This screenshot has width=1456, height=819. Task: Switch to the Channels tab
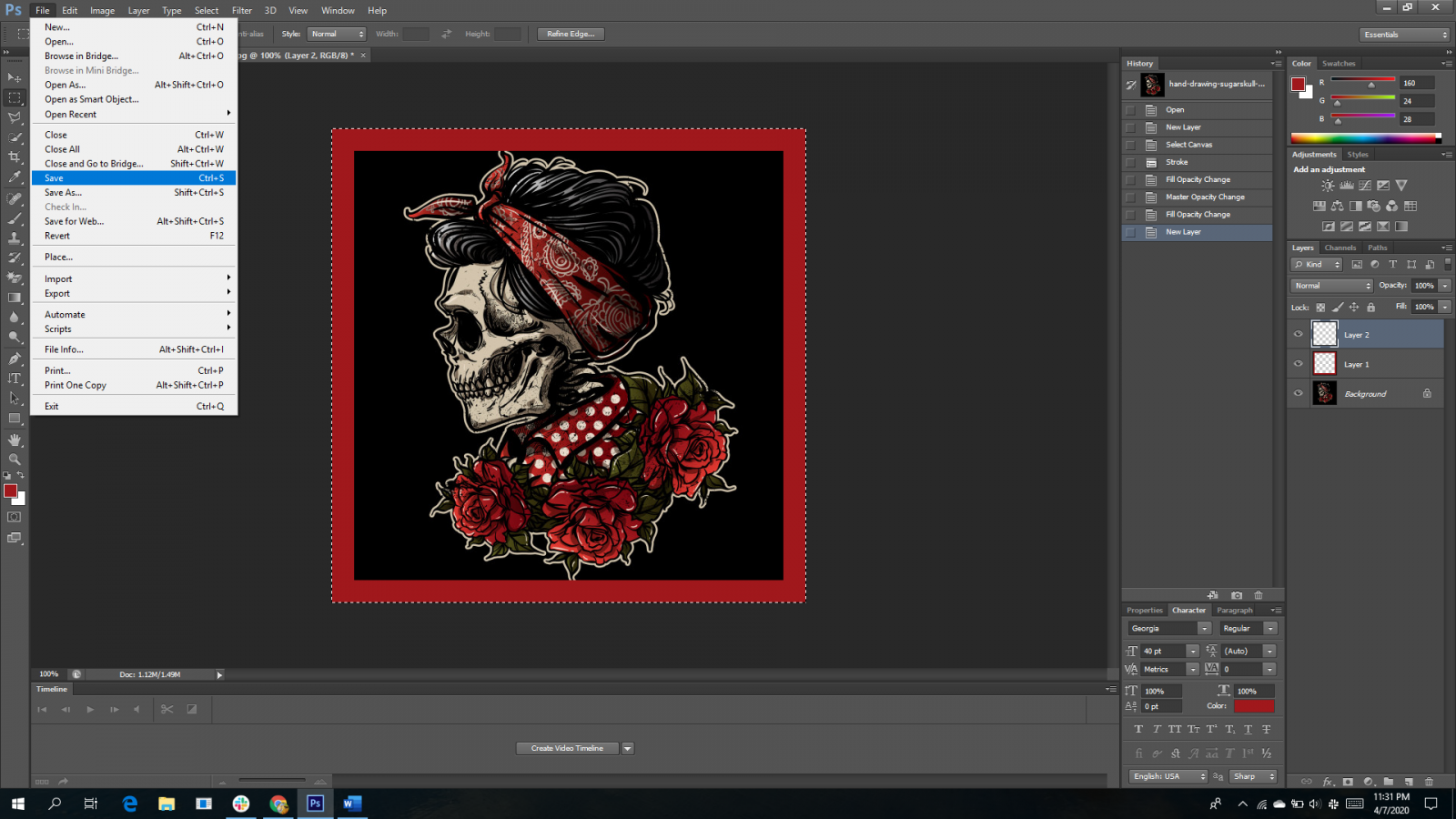click(x=1340, y=248)
